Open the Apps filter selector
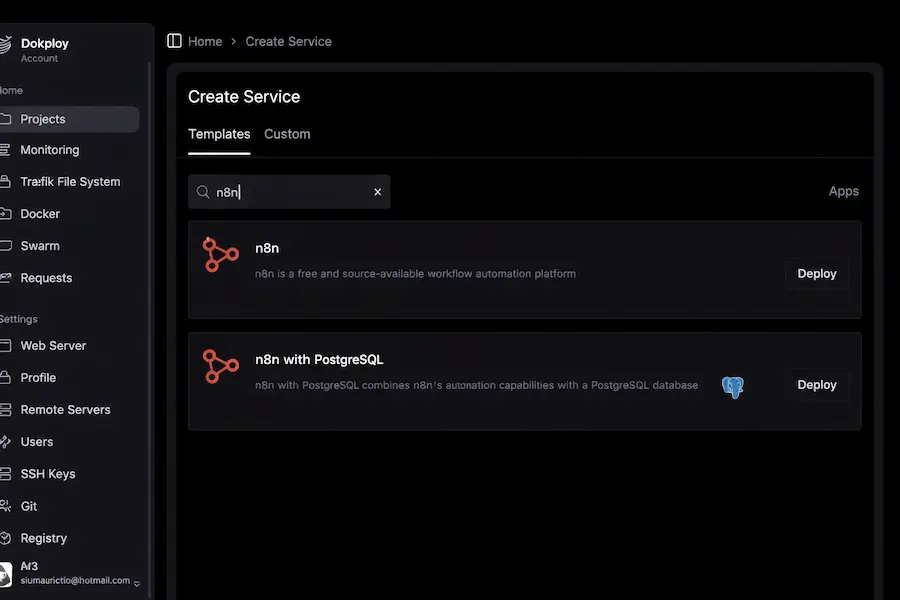This screenshot has width=900, height=600. (x=843, y=190)
